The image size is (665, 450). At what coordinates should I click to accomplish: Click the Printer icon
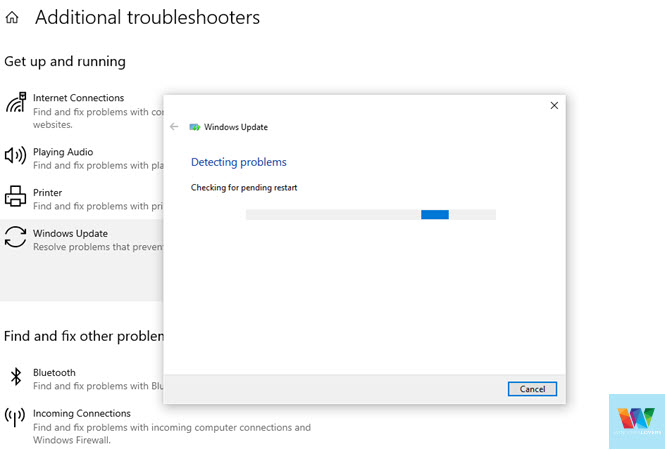coord(15,196)
